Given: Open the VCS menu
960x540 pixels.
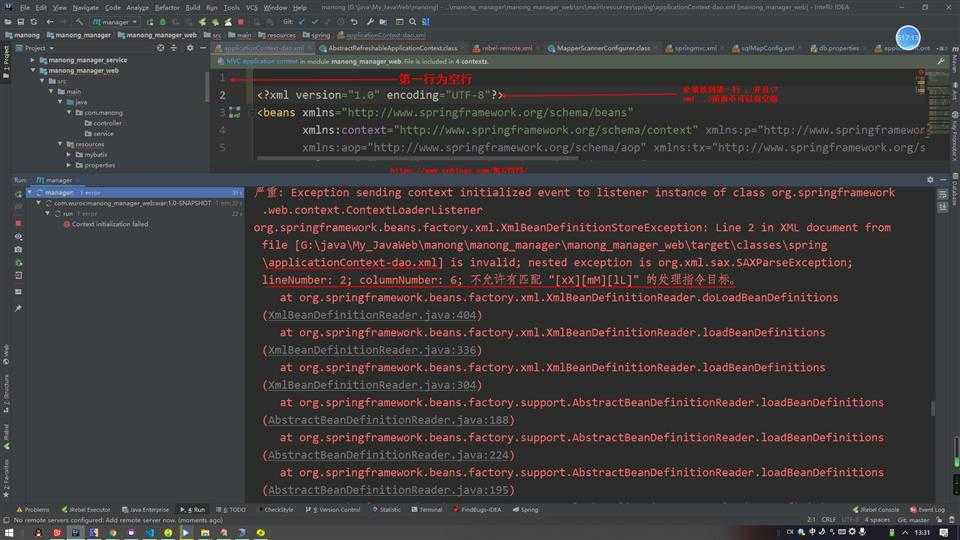Looking at the screenshot, I should click(x=252, y=7).
